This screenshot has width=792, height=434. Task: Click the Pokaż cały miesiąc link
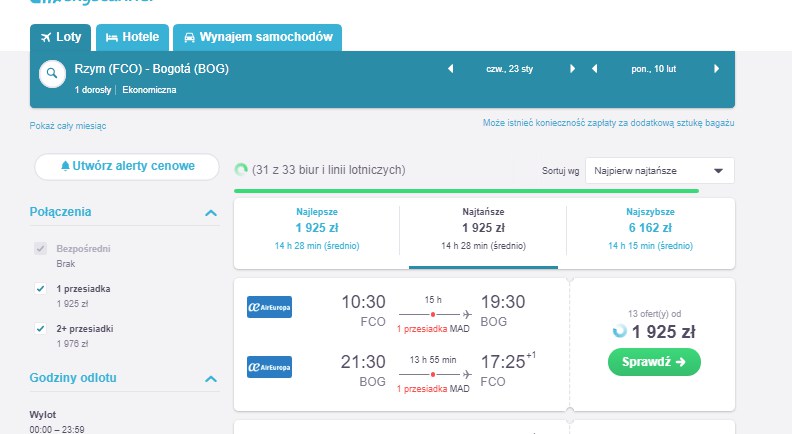click(x=68, y=126)
